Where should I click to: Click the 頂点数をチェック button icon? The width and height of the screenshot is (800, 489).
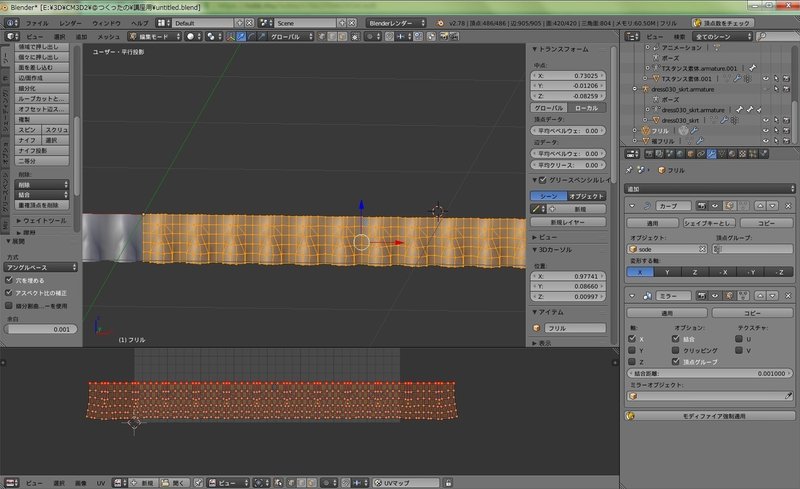pyautogui.click(x=697, y=23)
